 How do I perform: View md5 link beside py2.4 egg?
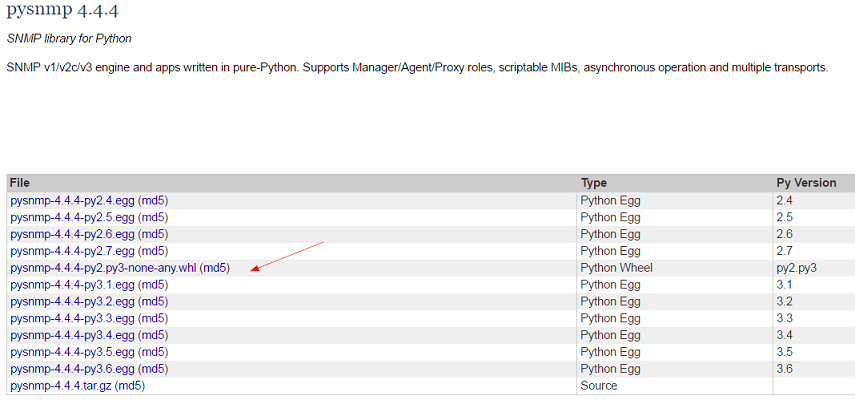coord(153,201)
